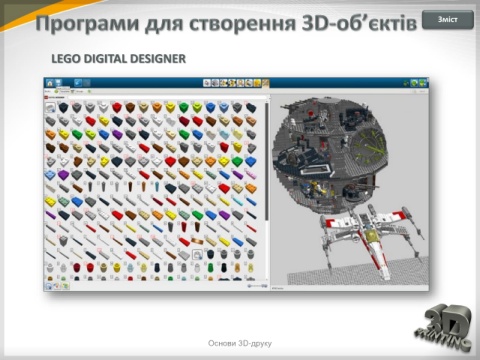Select the first tool in center toolbar
The height and width of the screenshot is (360, 480).
(207, 83)
